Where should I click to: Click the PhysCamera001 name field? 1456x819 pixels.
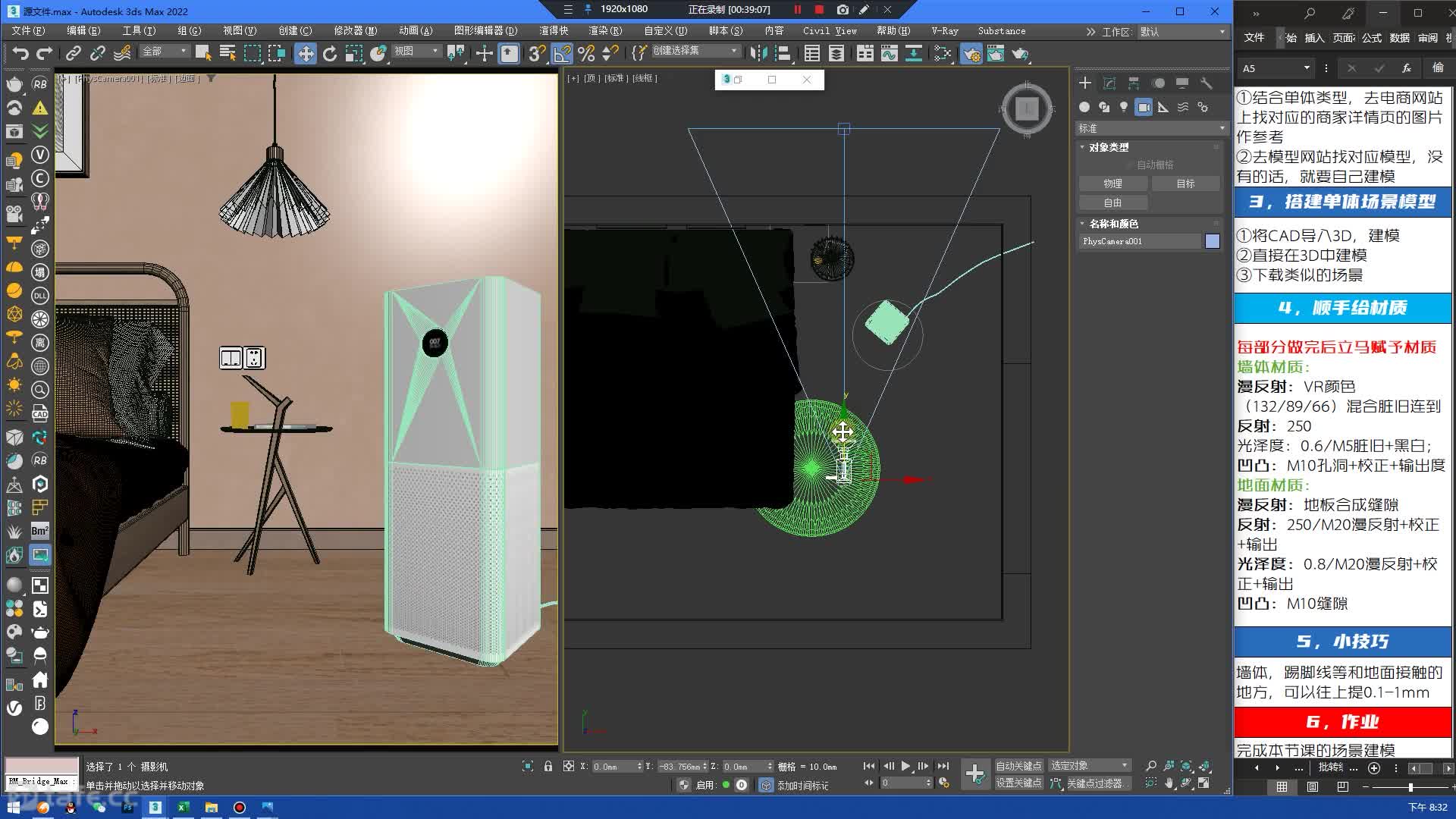pos(1141,241)
